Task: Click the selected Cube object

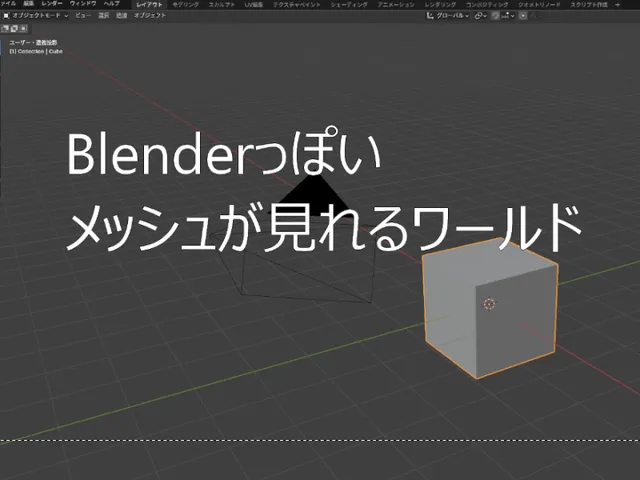Action: 490,309
